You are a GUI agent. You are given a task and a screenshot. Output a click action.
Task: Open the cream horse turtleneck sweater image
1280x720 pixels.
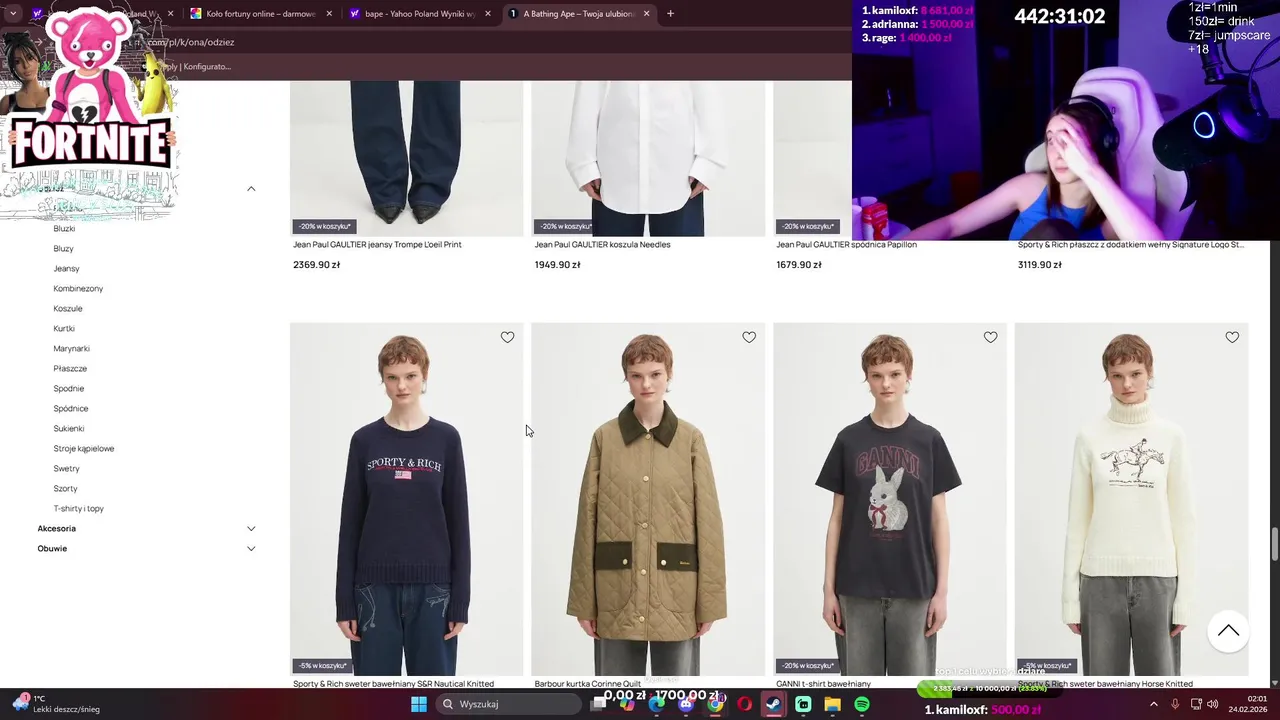(1131, 498)
